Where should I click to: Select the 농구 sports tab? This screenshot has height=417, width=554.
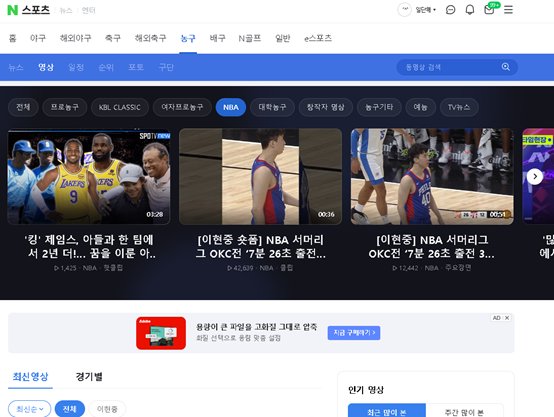click(188, 38)
